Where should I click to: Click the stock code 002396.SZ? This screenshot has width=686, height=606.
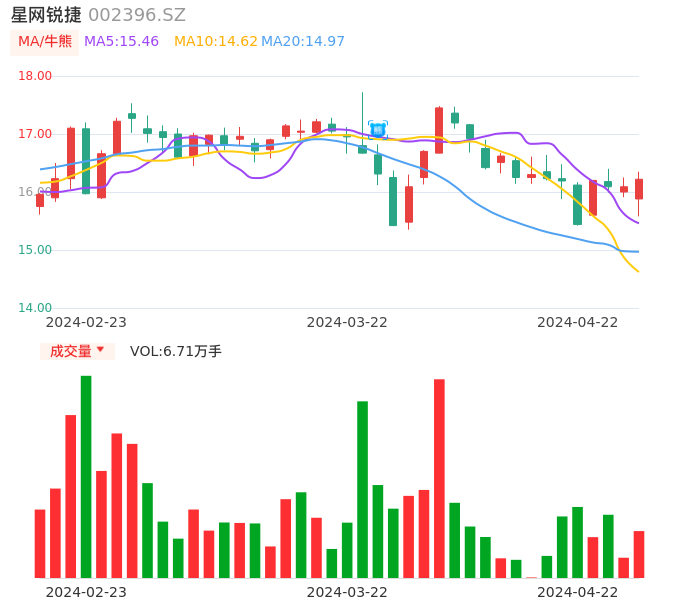pos(137,15)
